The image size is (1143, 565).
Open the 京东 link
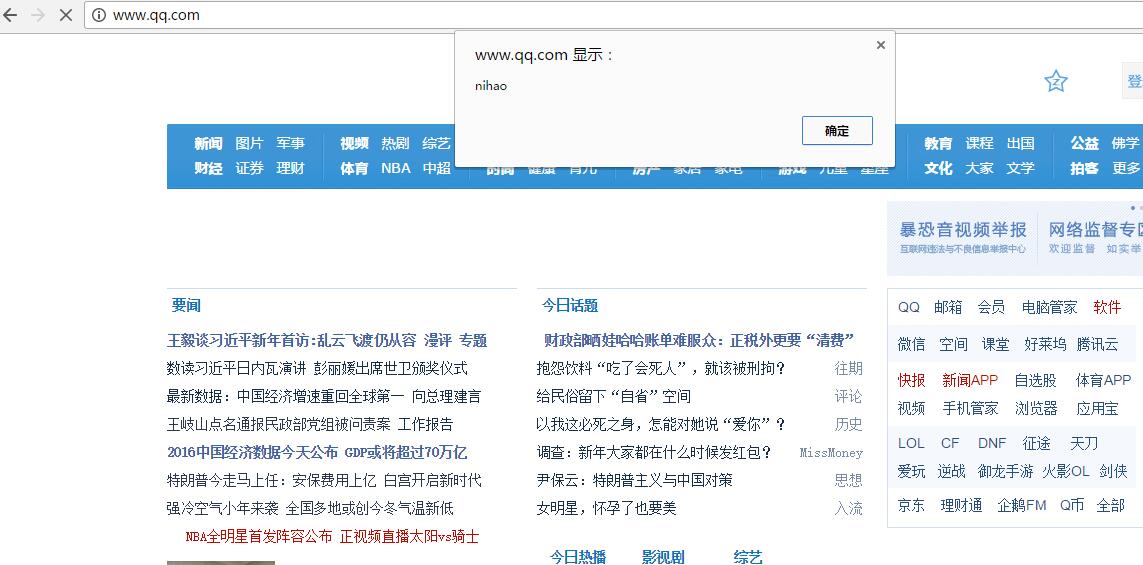[911, 505]
